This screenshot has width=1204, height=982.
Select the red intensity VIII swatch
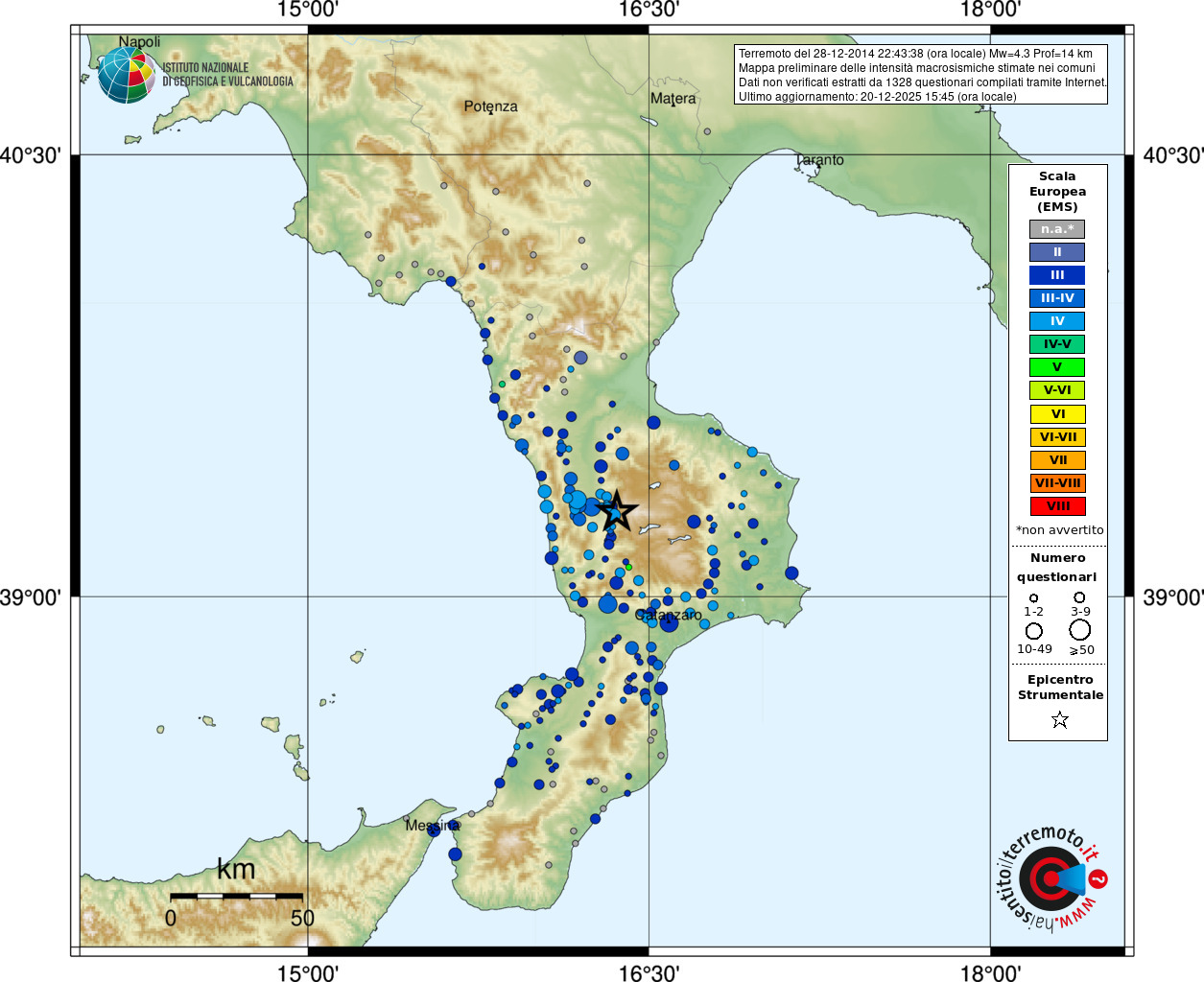(x=1057, y=506)
